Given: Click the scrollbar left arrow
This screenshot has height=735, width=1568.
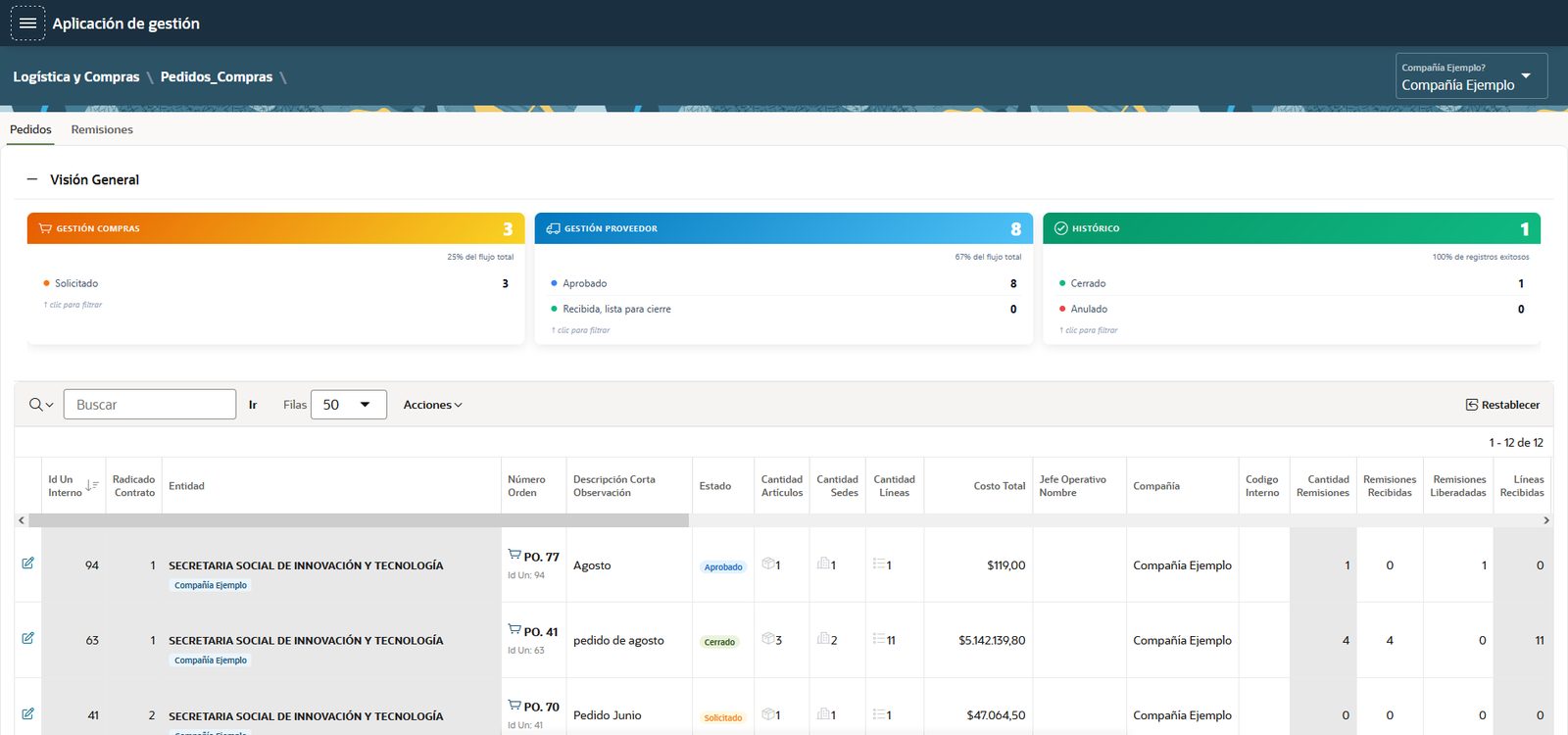Looking at the screenshot, I should tap(22, 520).
